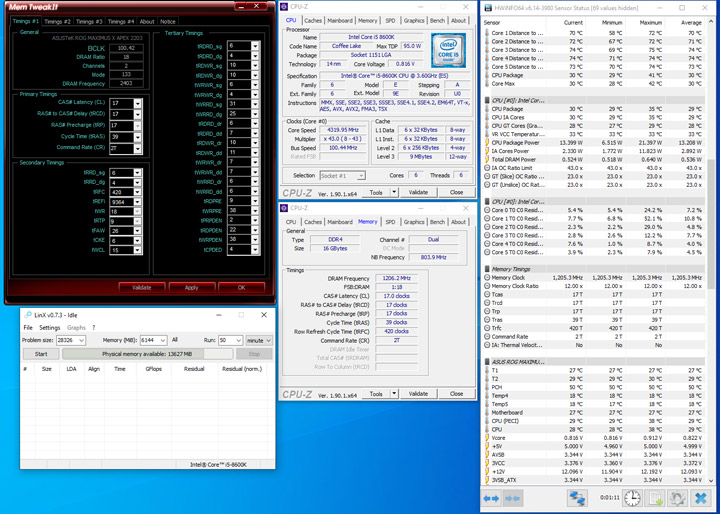
Task: Open CAS# Latency (CL) dropdown in MemTweakIt
Action: (x=138, y=103)
